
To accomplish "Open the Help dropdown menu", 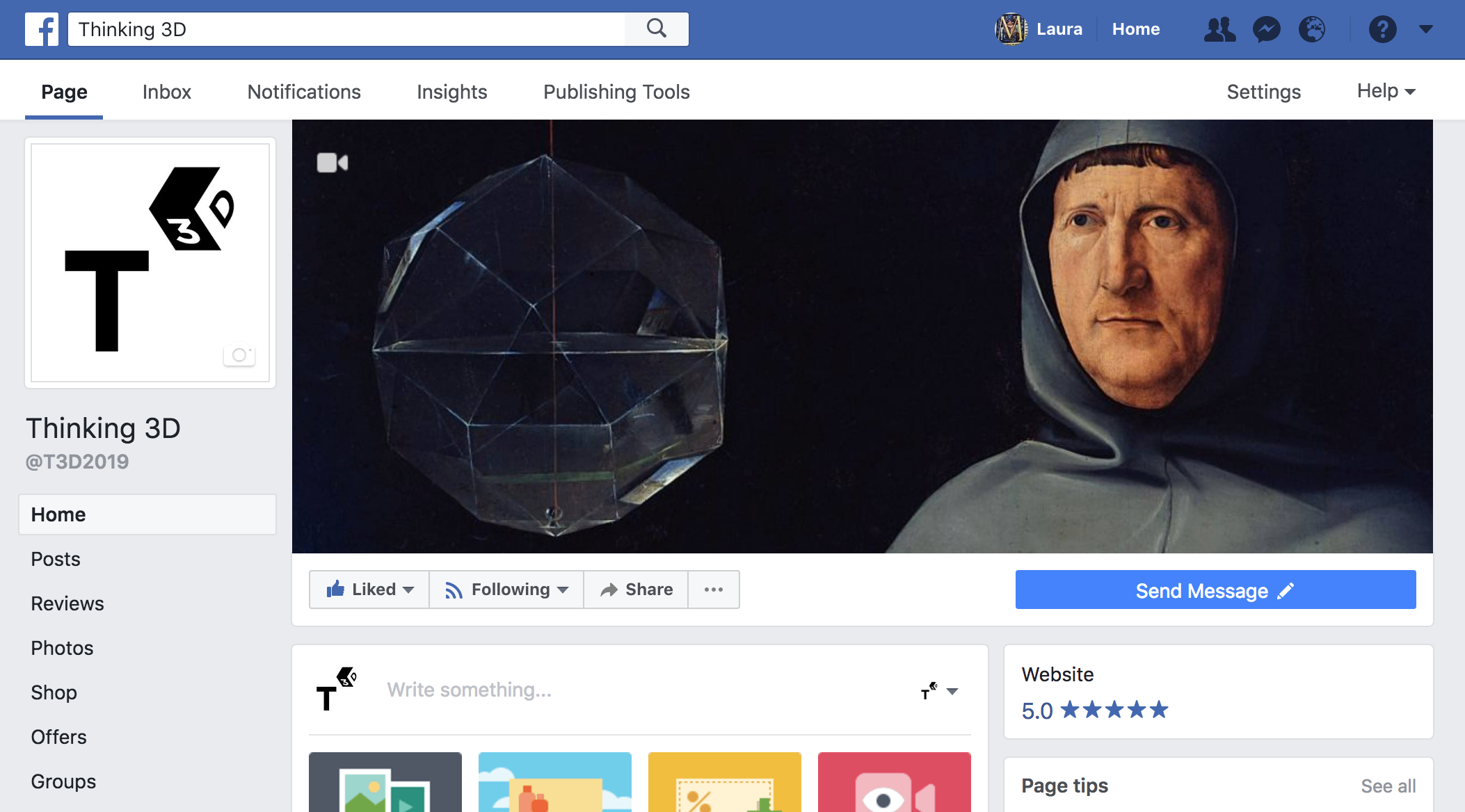I will [x=1386, y=91].
